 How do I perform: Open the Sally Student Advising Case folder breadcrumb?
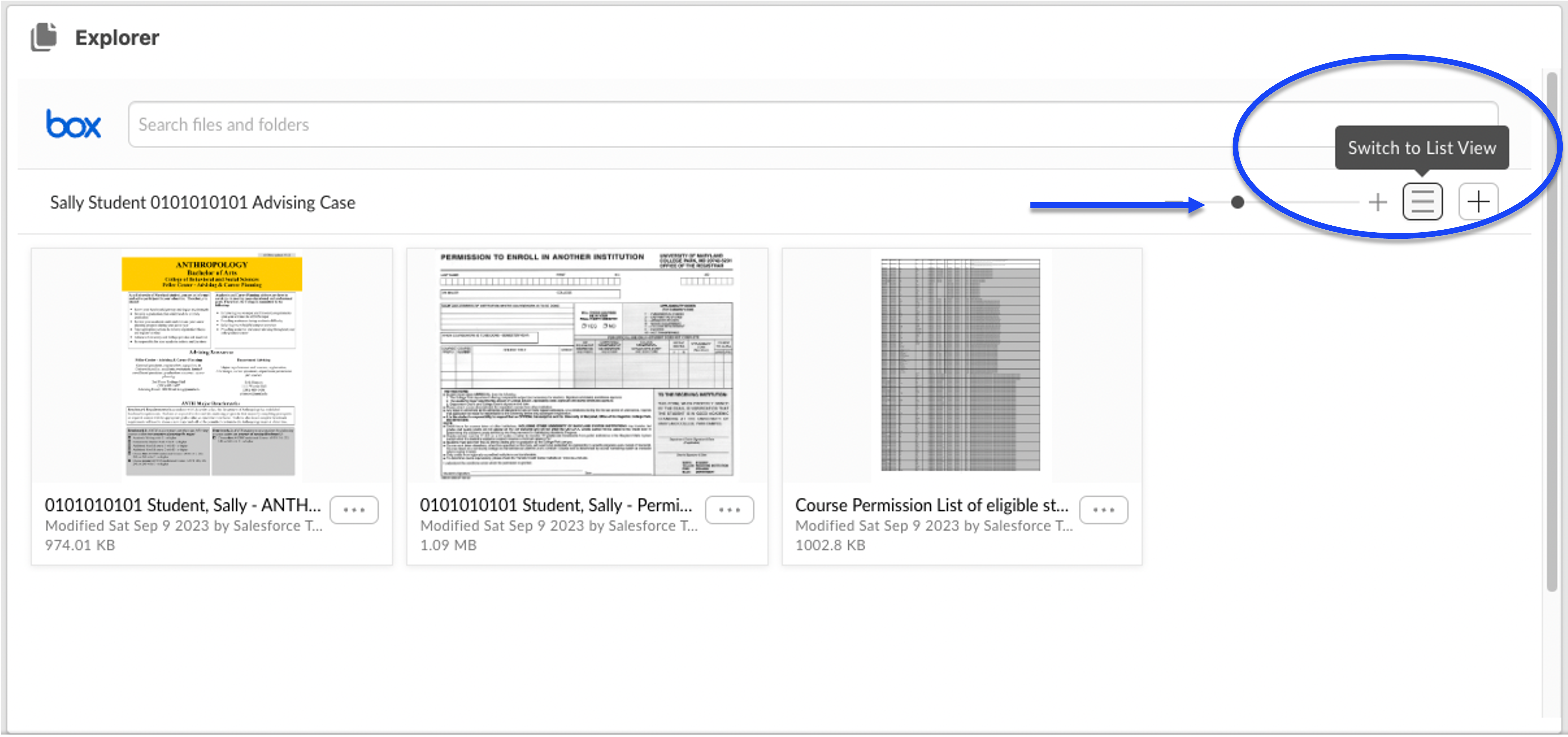tap(202, 202)
